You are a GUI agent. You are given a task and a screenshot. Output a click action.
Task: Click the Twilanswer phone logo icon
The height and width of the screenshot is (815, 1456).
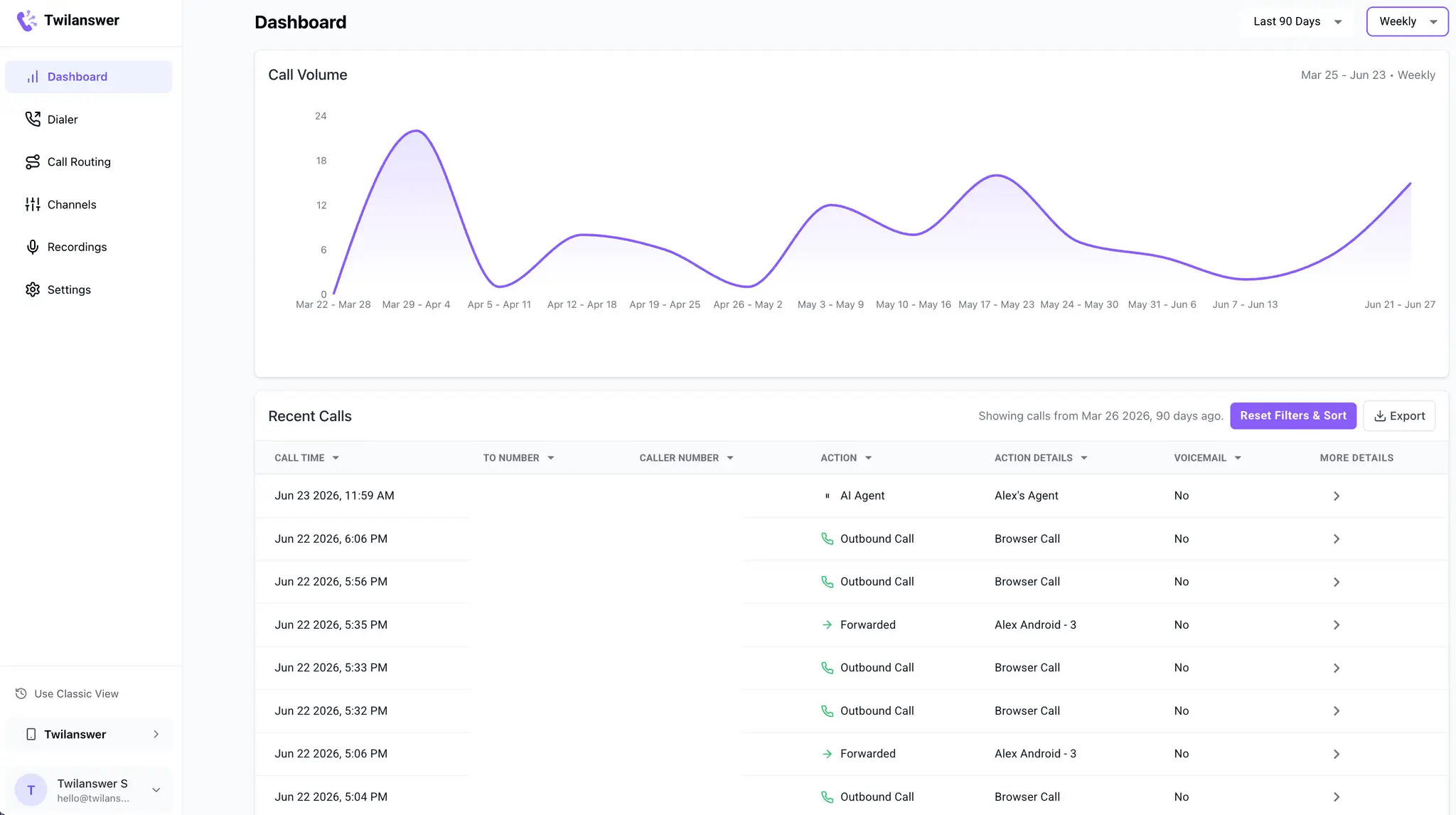pos(26,21)
